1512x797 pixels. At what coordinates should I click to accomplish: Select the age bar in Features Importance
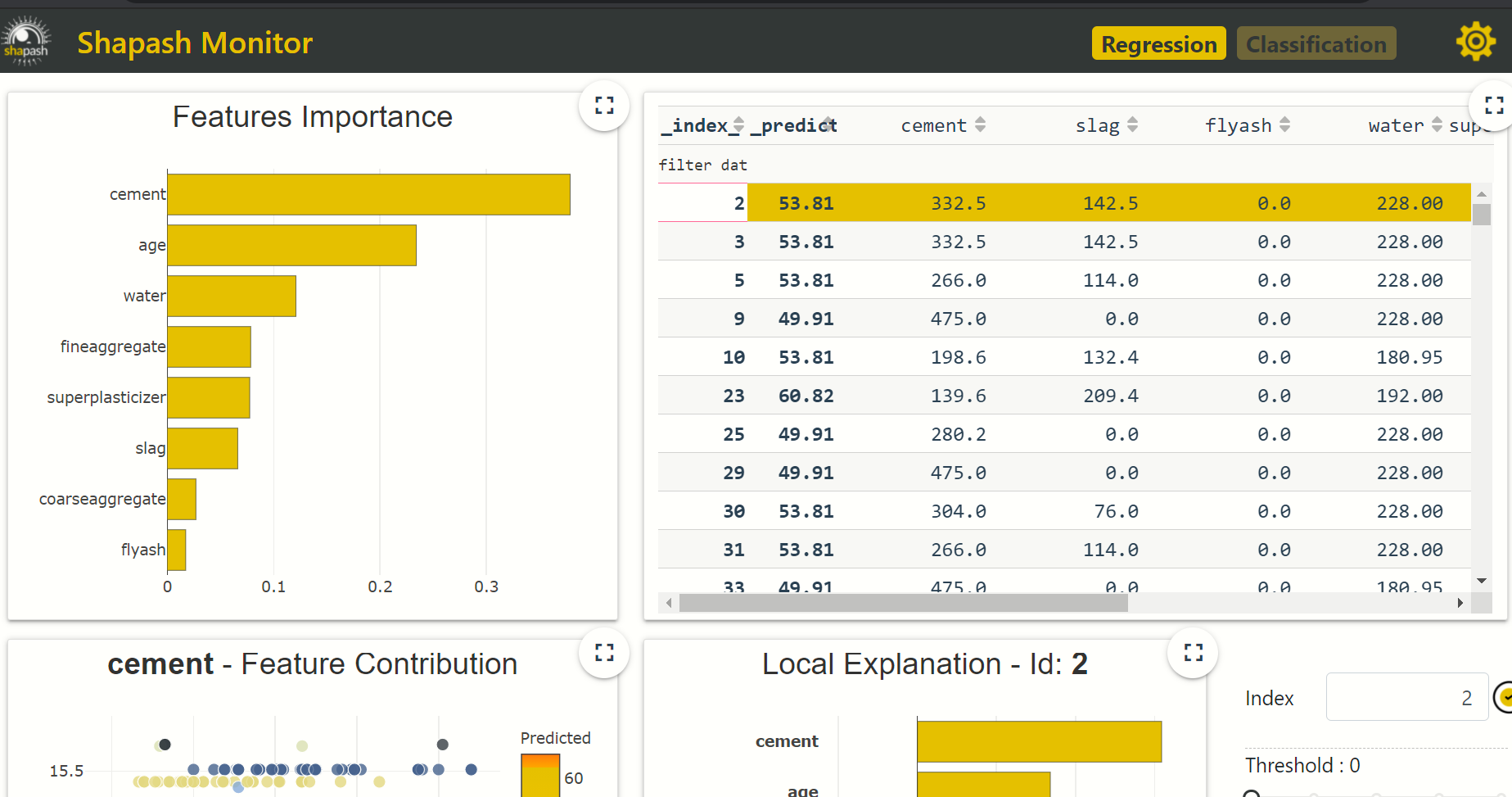click(x=291, y=245)
